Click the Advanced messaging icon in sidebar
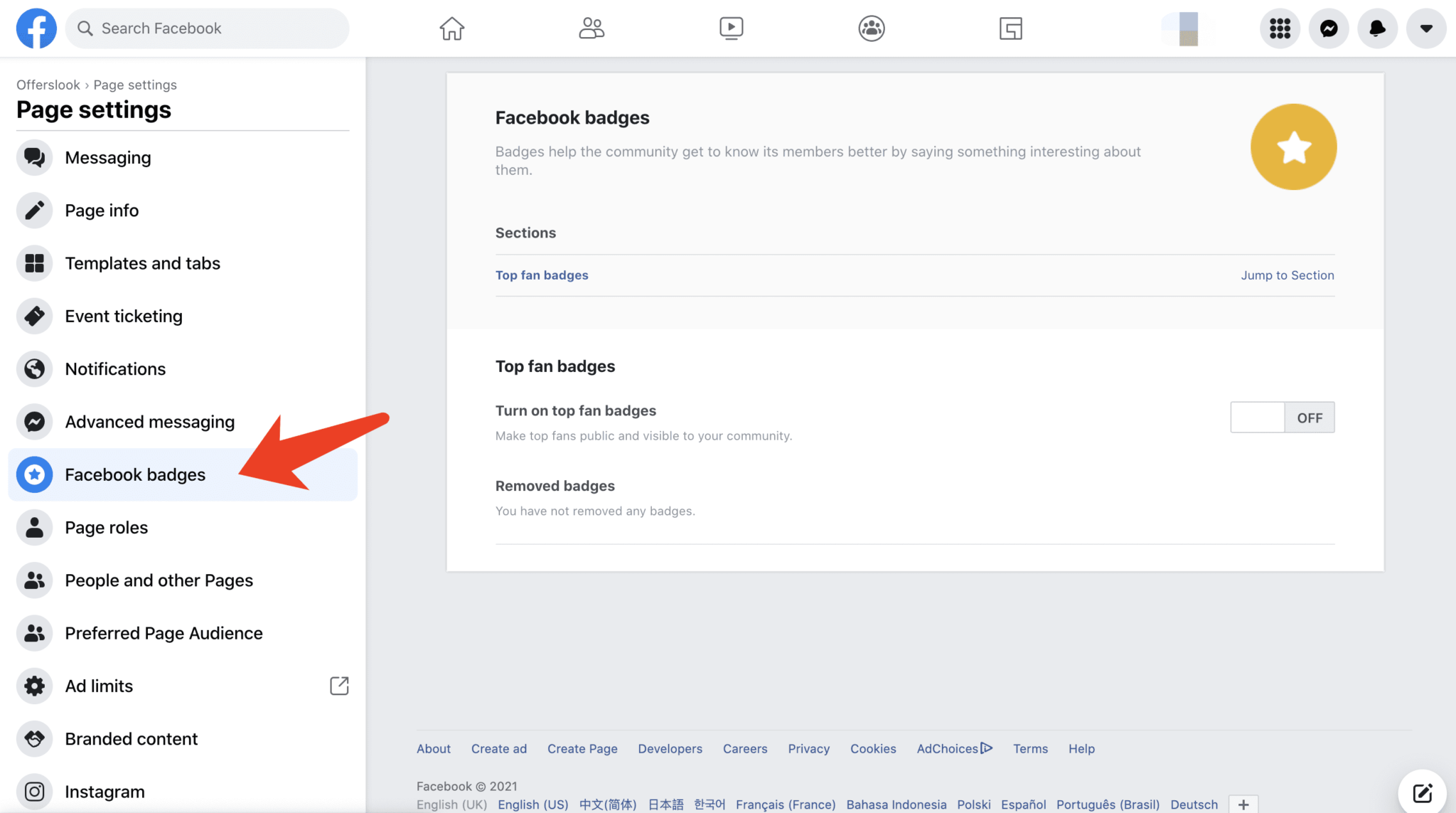This screenshot has height=813, width=1456. 34,421
